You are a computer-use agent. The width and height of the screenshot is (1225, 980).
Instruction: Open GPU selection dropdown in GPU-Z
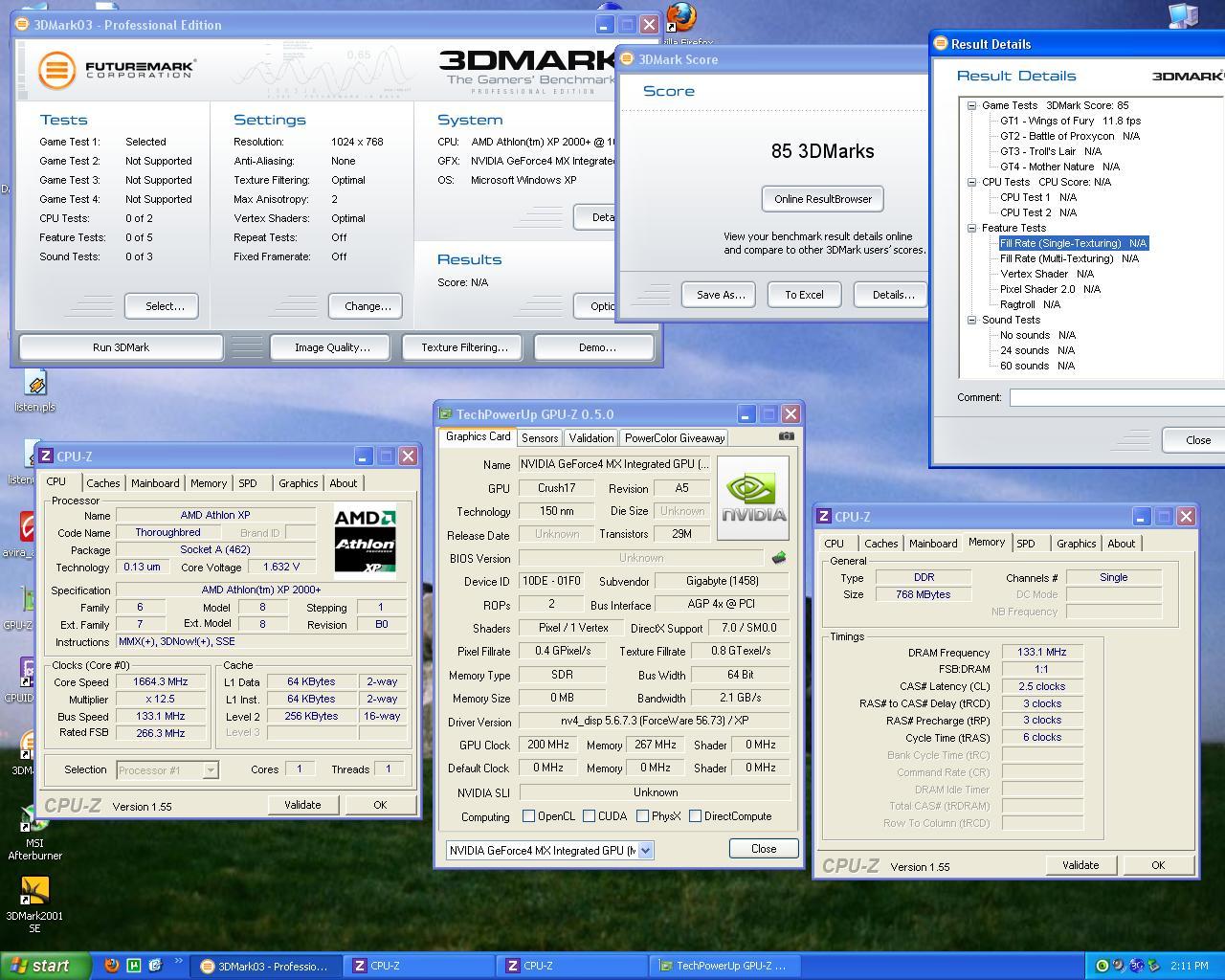(x=645, y=850)
